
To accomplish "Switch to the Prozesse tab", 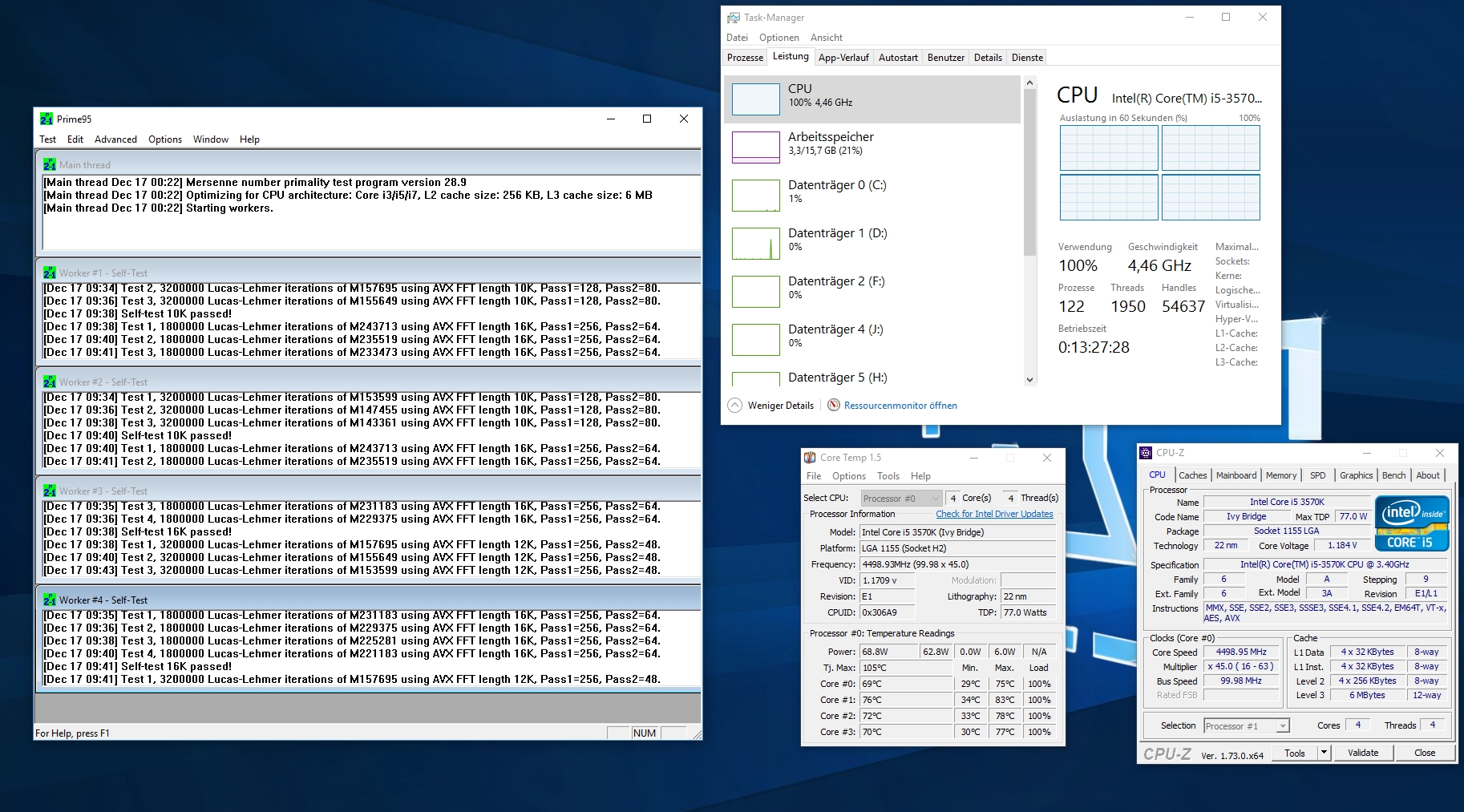I will pos(745,58).
